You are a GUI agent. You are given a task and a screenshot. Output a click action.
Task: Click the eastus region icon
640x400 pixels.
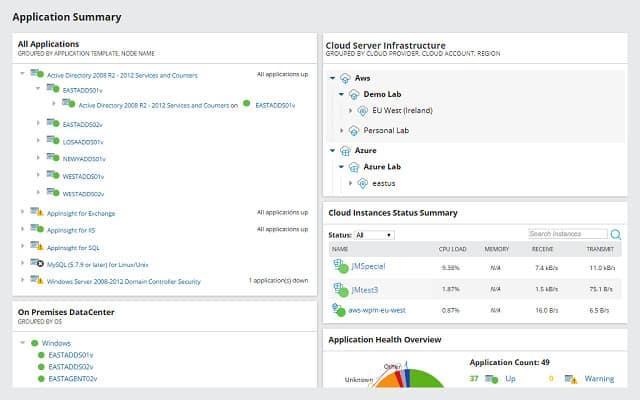[x=362, y=184]
